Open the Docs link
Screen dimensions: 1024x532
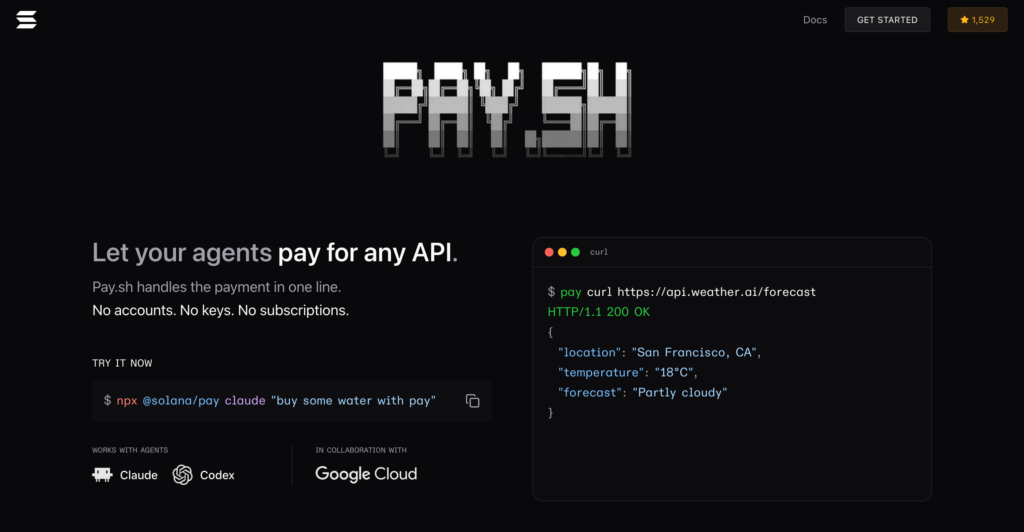pyautogui.click(x=814, y=20)
